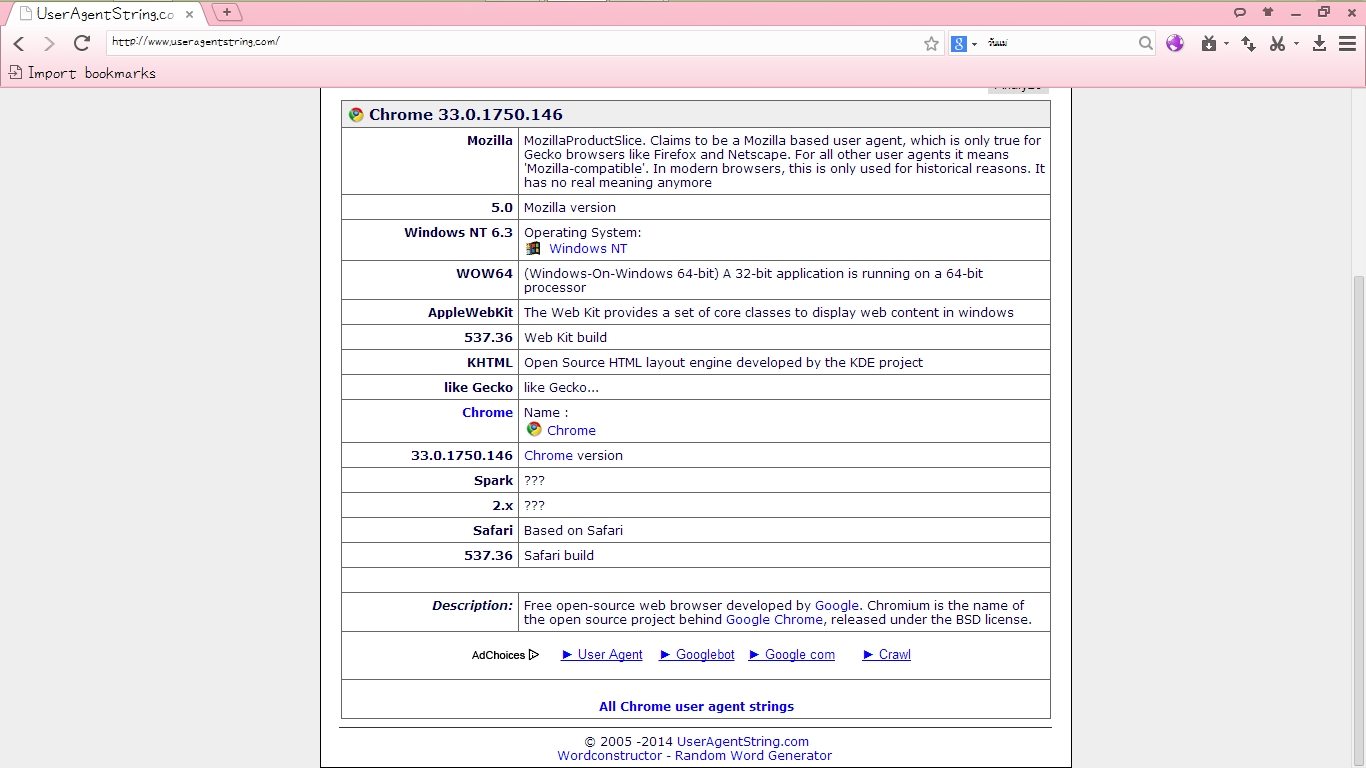Click the scissors screenshot icon

(x=1277, y=43)
